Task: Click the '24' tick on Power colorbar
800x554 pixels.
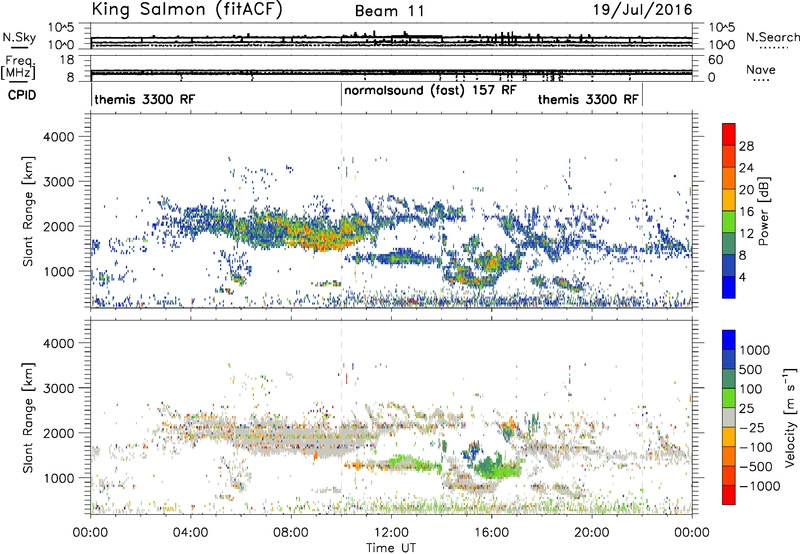Action: click(746, 168)
